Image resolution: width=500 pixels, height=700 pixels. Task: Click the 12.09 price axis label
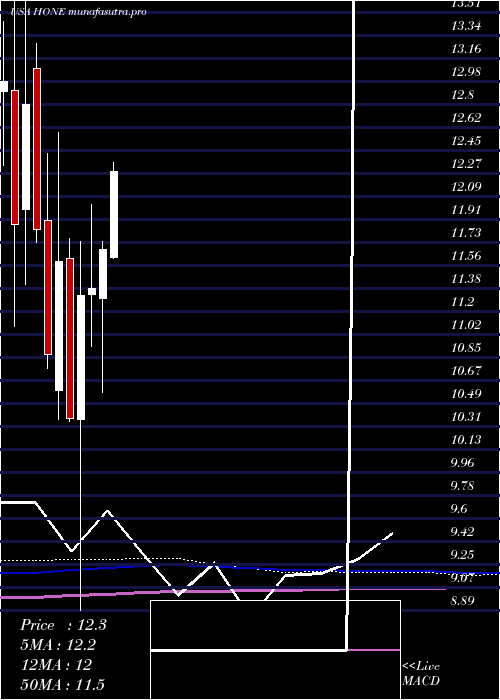click(x=466, y=187)
